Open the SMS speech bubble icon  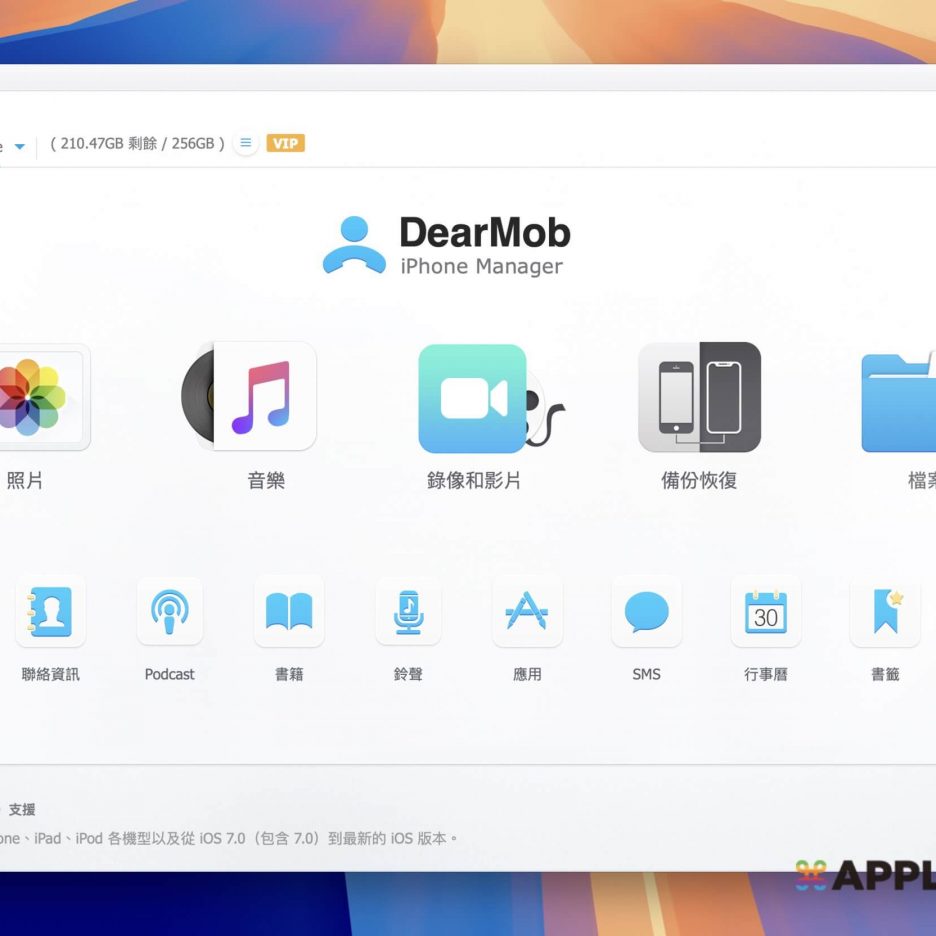646,611
